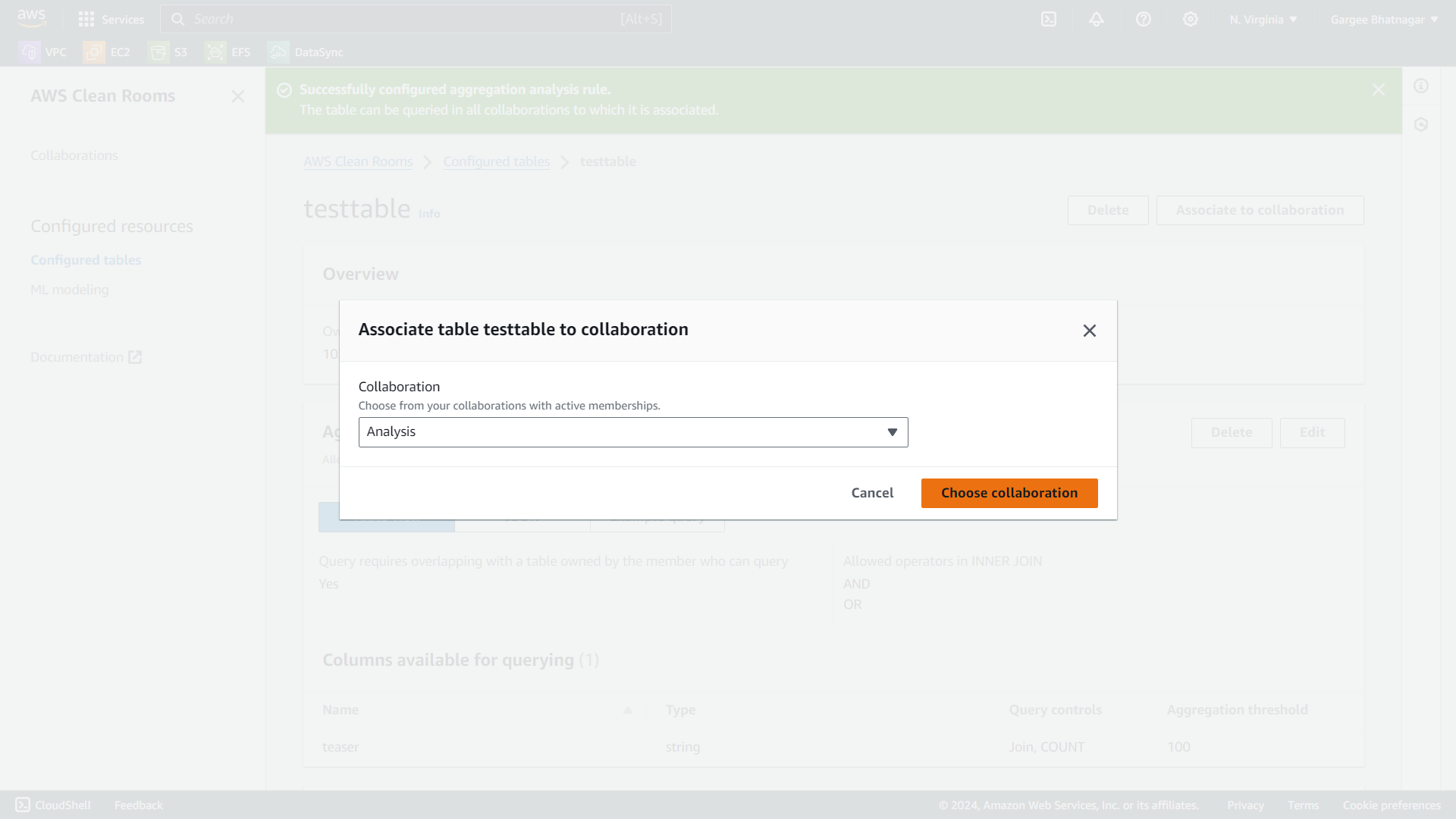Image resolution: width=1456 pixels, height=819 pixels.
Task: Open CloudShell from top bar icon
Action: (x=1048, y=20)
